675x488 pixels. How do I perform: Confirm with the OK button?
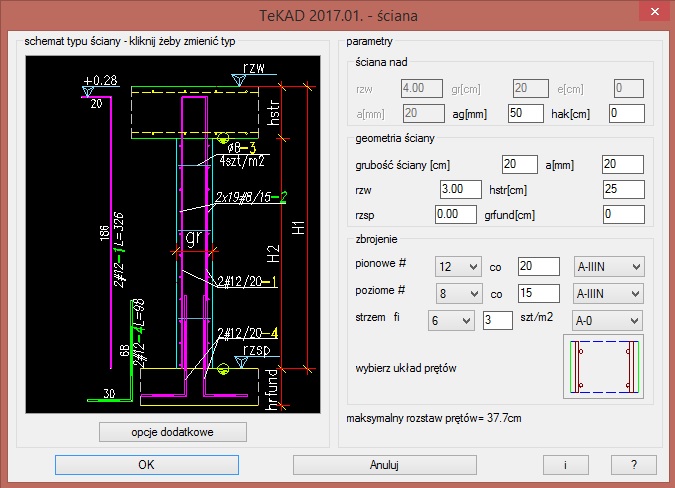[147, 465]
